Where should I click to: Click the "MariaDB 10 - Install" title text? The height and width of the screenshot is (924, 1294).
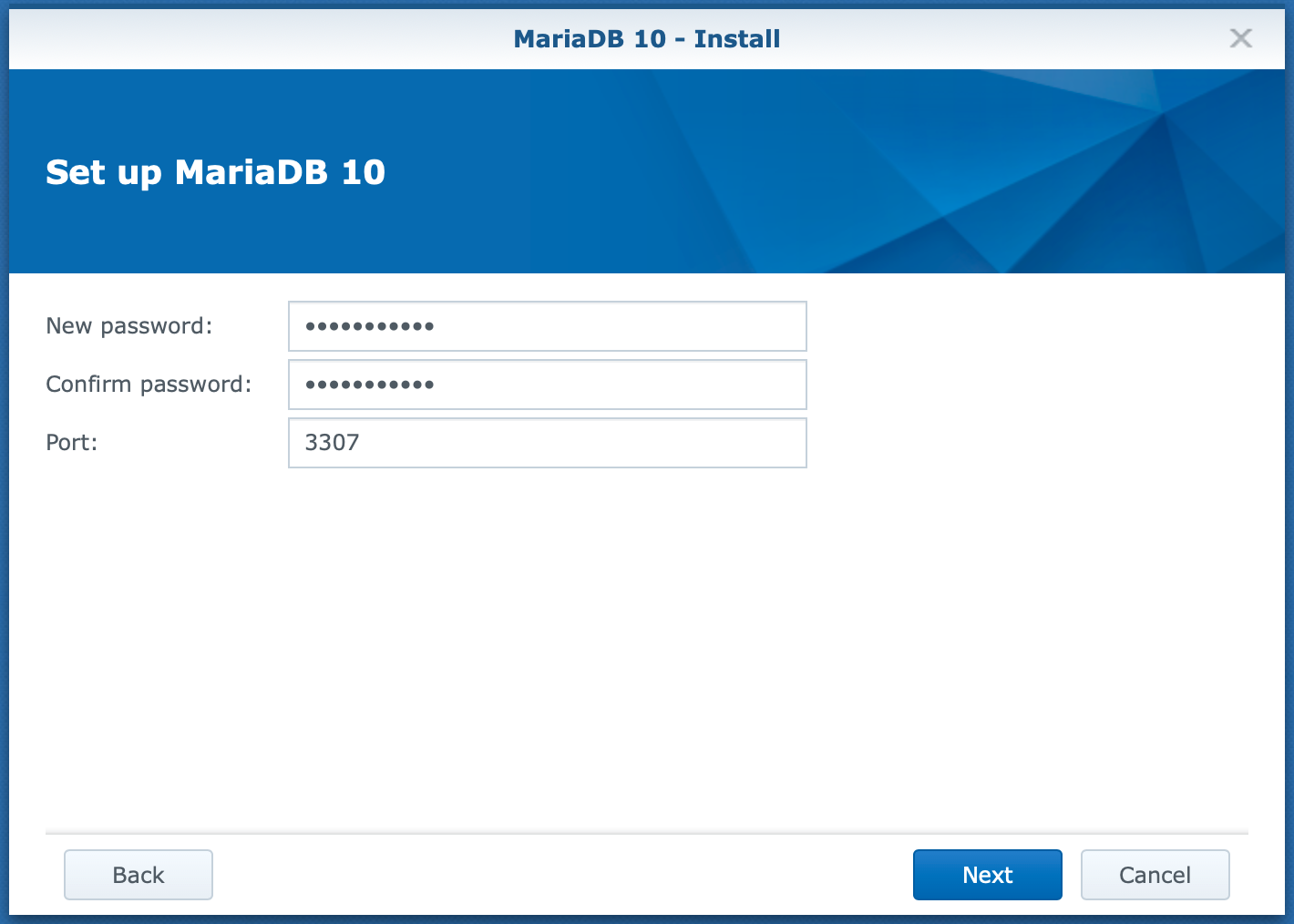pos(647,38)
